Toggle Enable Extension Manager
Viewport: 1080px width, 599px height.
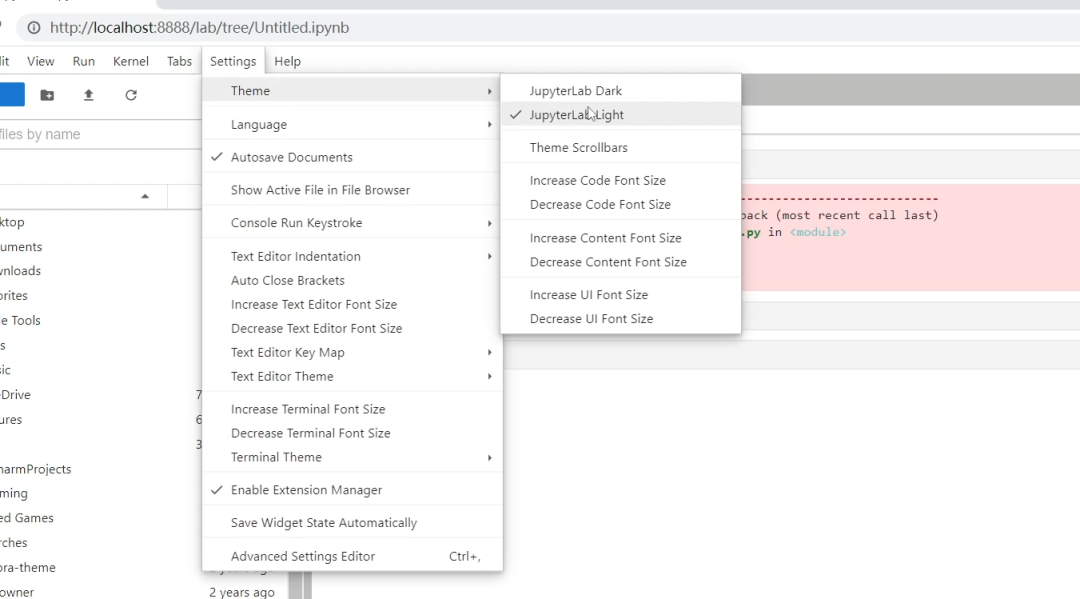tap(352, 490)
